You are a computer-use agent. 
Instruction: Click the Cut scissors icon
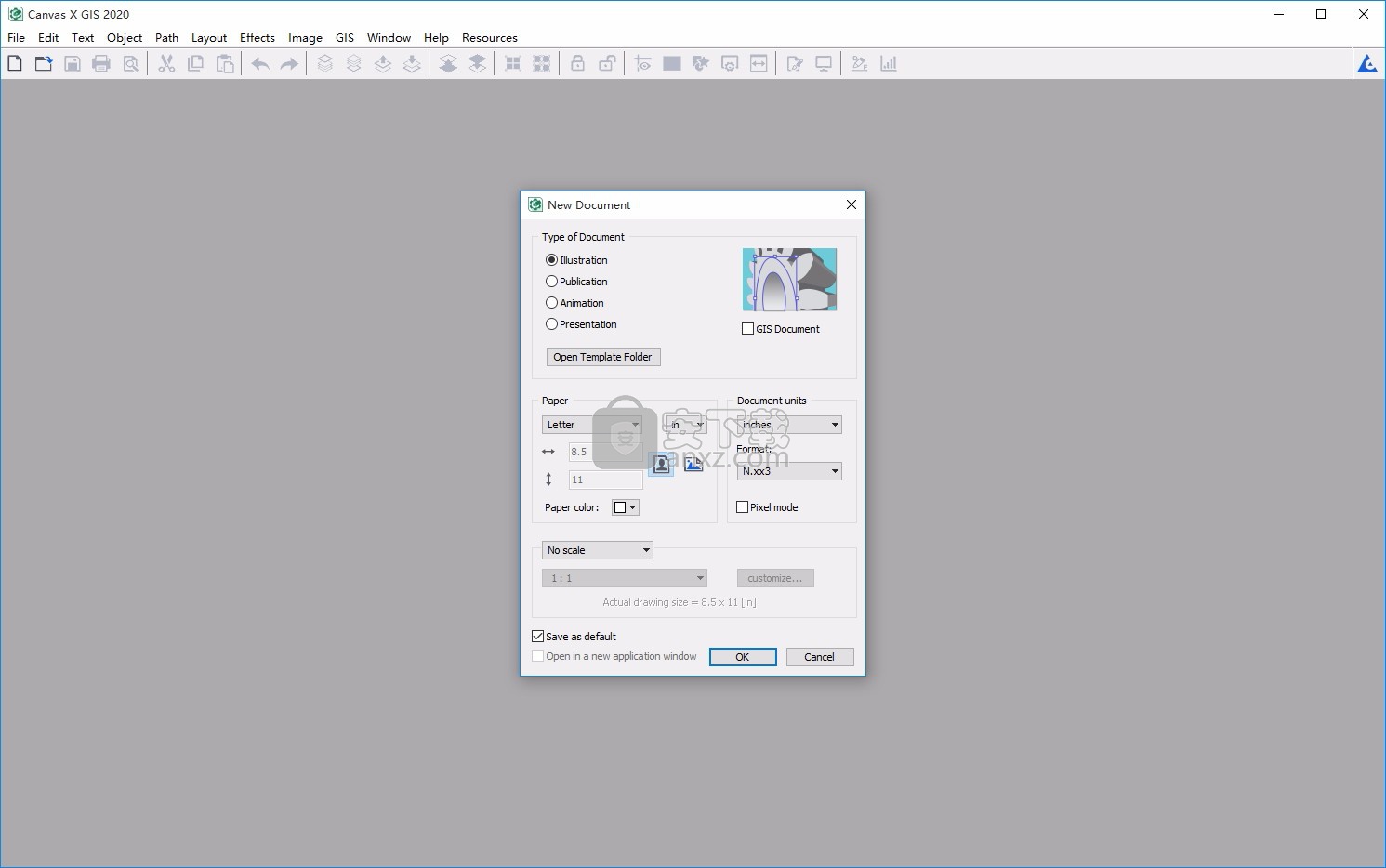point(166,63)
